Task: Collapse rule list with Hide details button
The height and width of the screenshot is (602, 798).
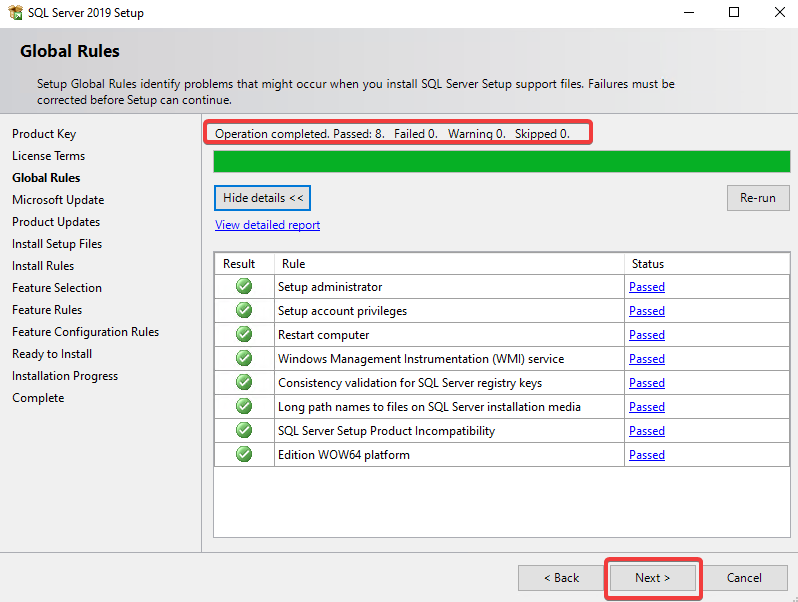Action: pos(263,198)
